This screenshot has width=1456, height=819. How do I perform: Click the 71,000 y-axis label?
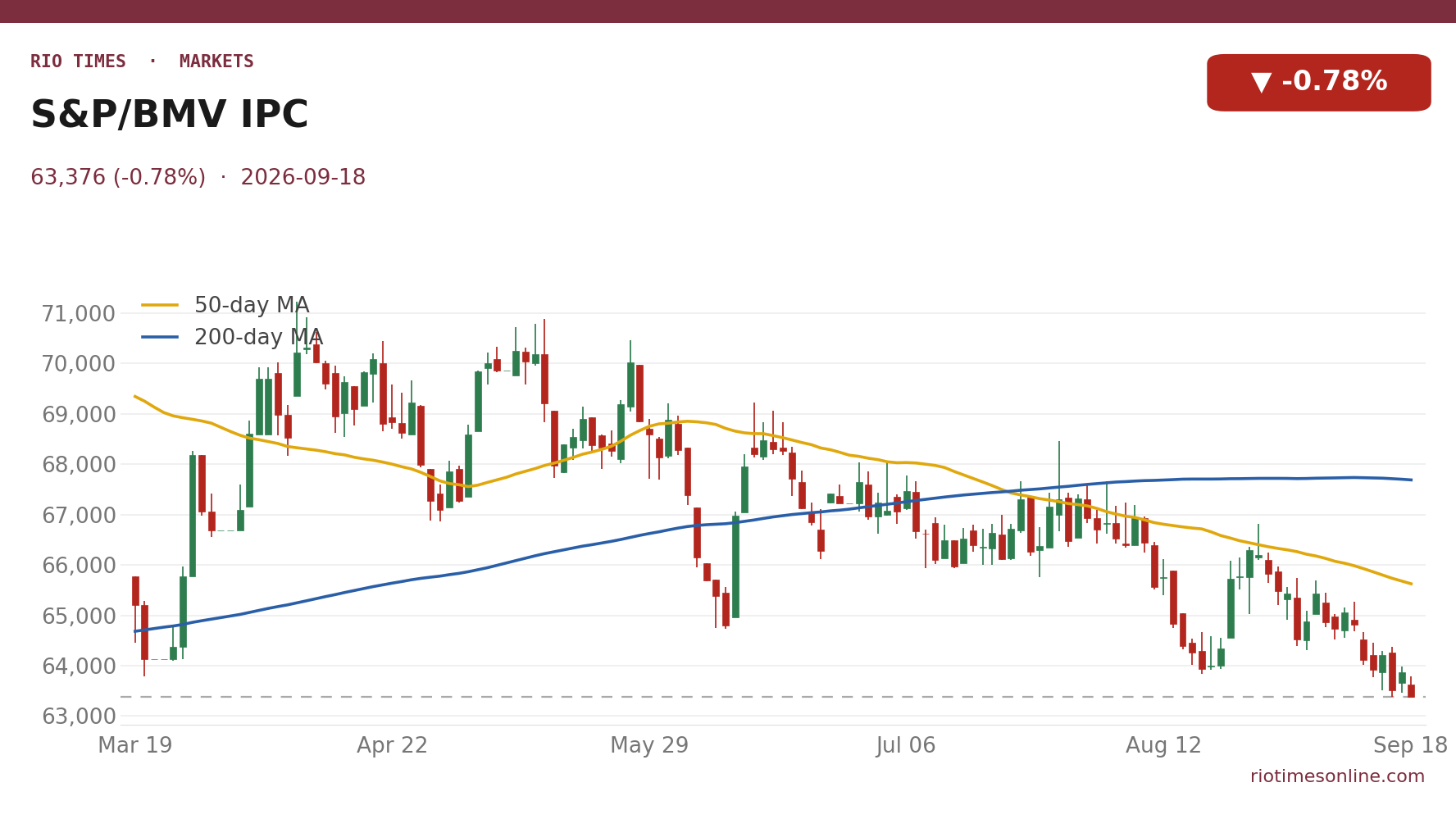coord(79,314)
